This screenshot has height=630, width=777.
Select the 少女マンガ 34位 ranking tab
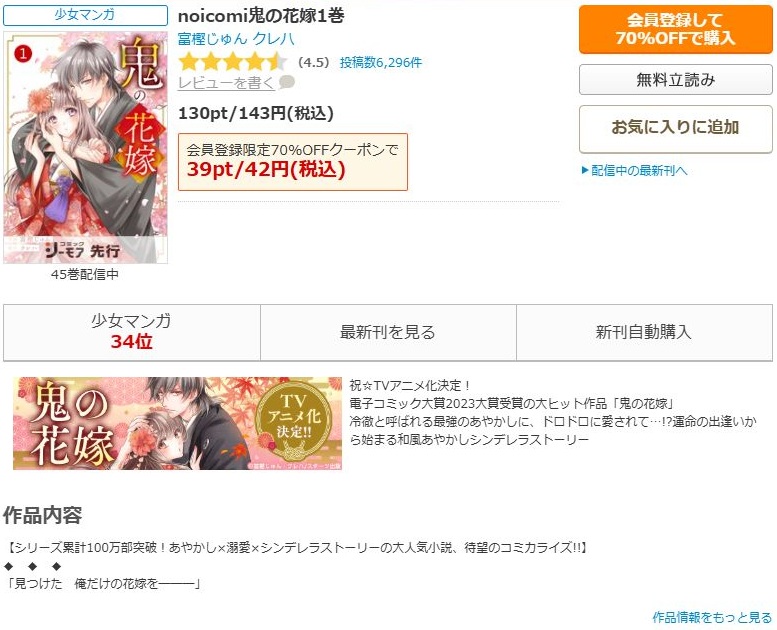pyautogui.click(x=131, y=332)
